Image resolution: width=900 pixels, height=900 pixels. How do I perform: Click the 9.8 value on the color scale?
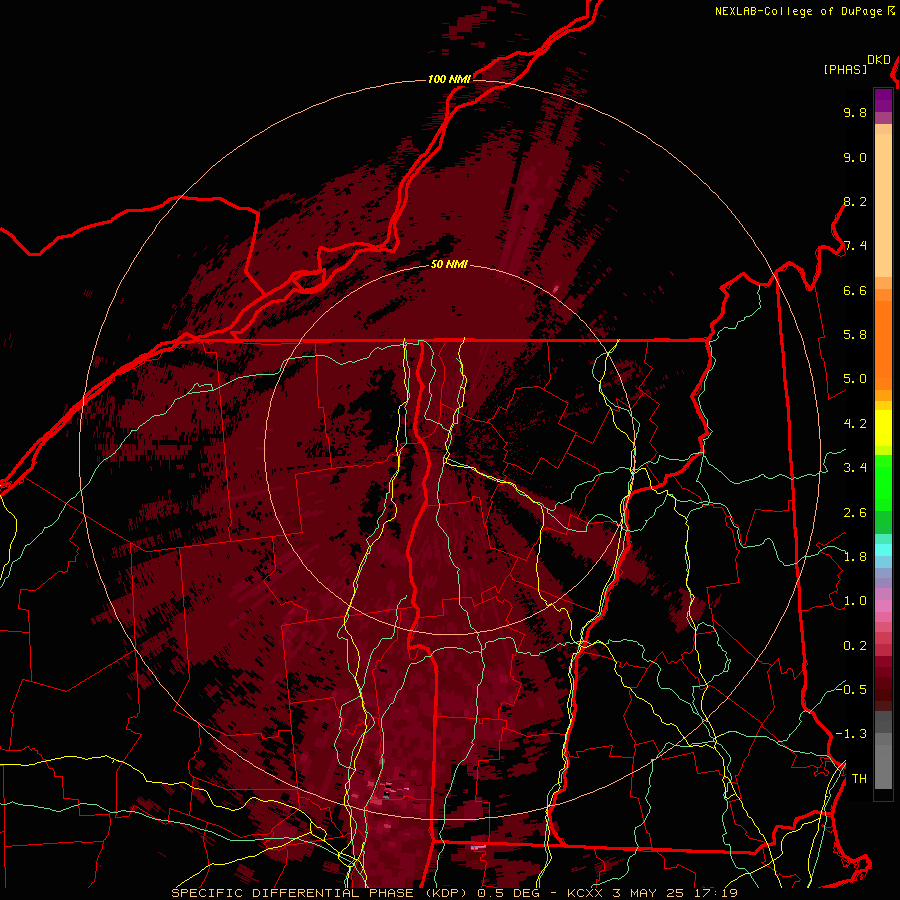pos(855,112)
